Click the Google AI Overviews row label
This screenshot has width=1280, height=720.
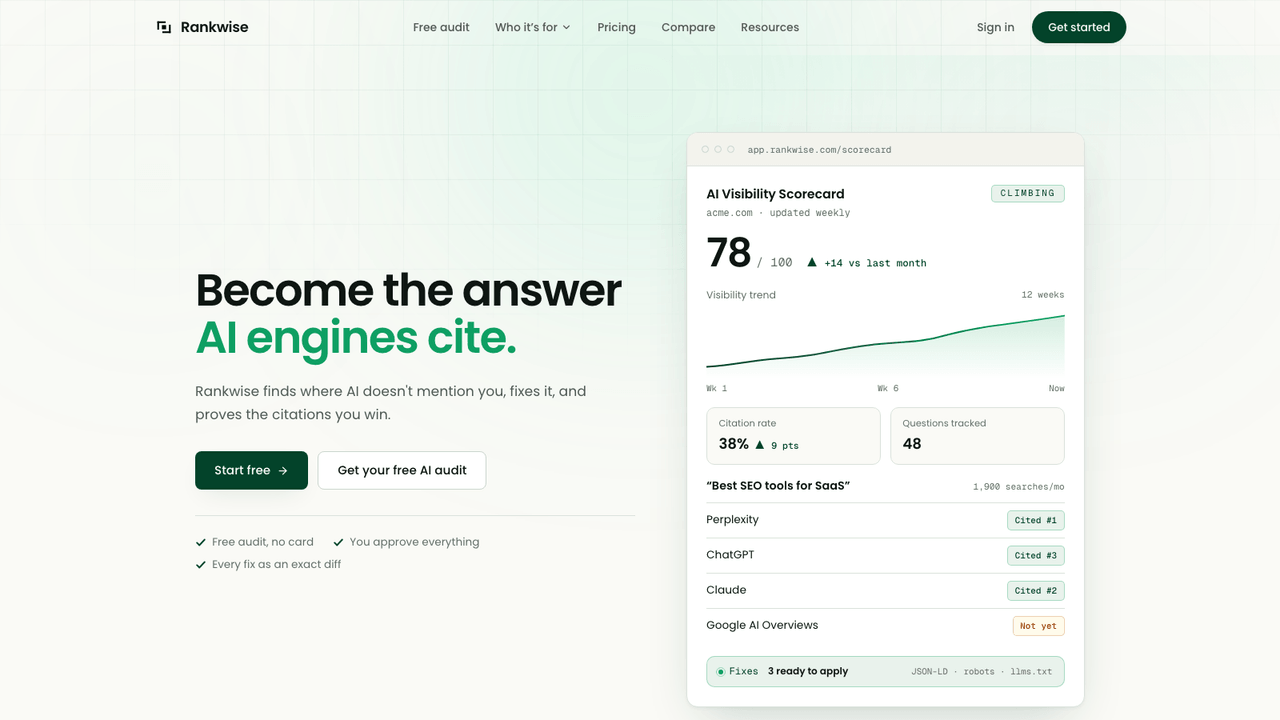tap(762, 625)
